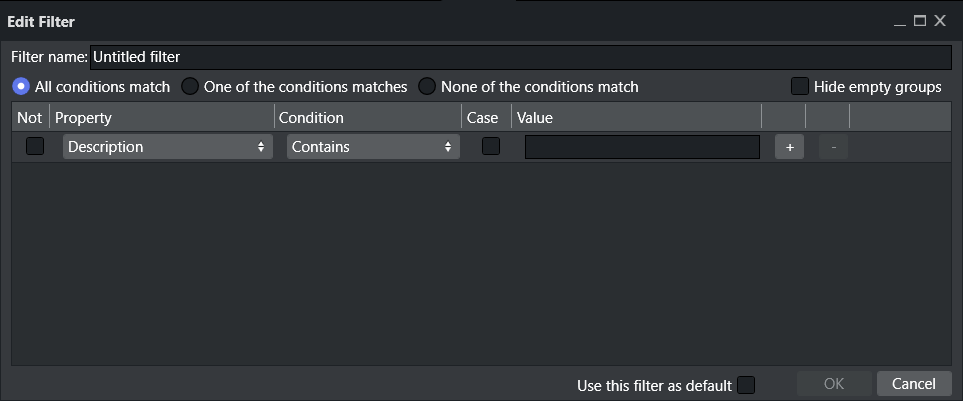Click the Value column header
This screenshot has height=401, width=963.
click(636, 118)
